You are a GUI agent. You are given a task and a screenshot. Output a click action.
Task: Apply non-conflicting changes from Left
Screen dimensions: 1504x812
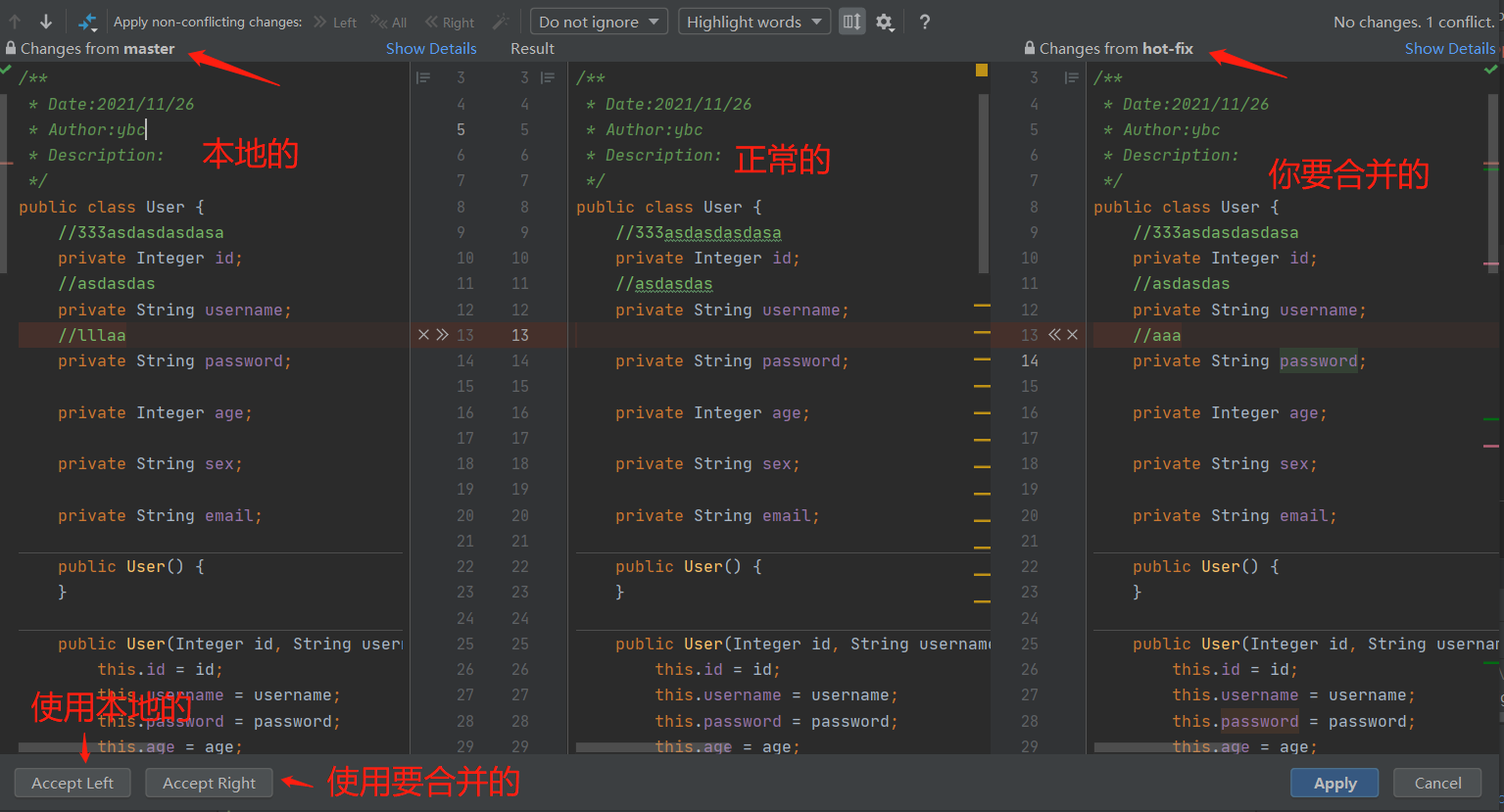[335, 23]
